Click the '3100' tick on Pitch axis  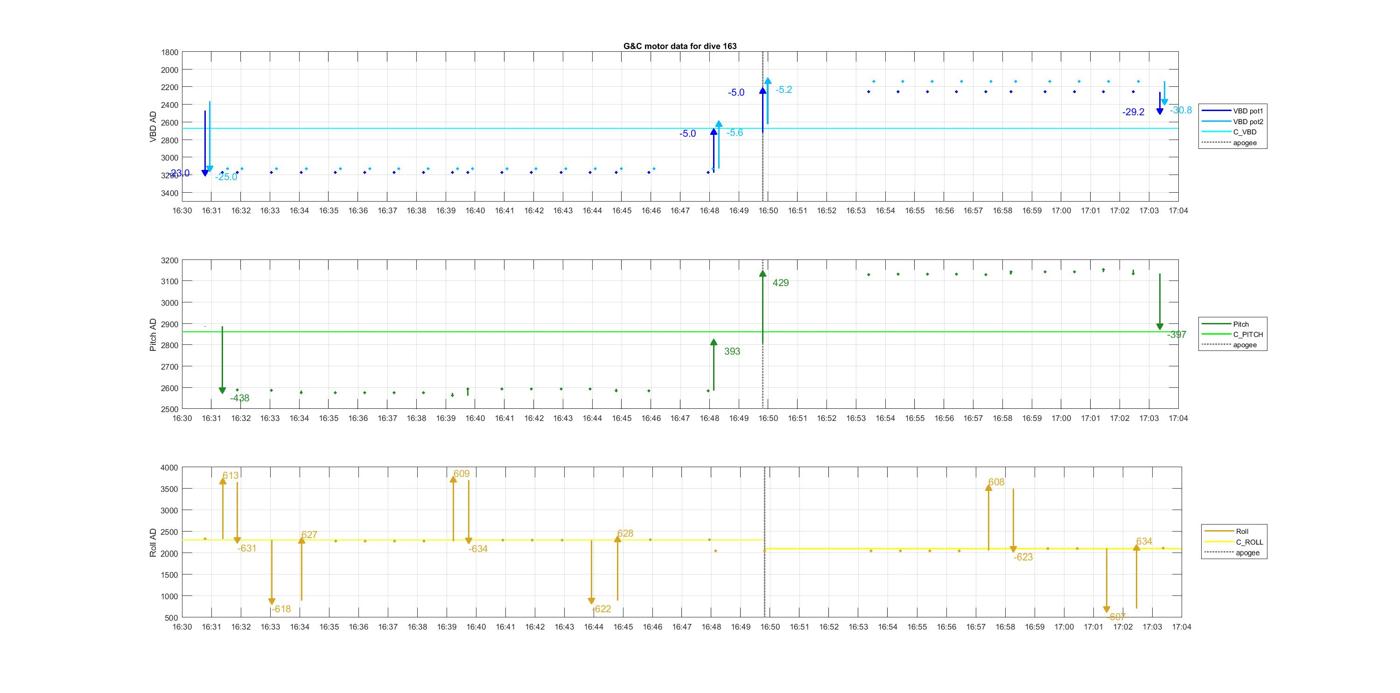point(170,282)
